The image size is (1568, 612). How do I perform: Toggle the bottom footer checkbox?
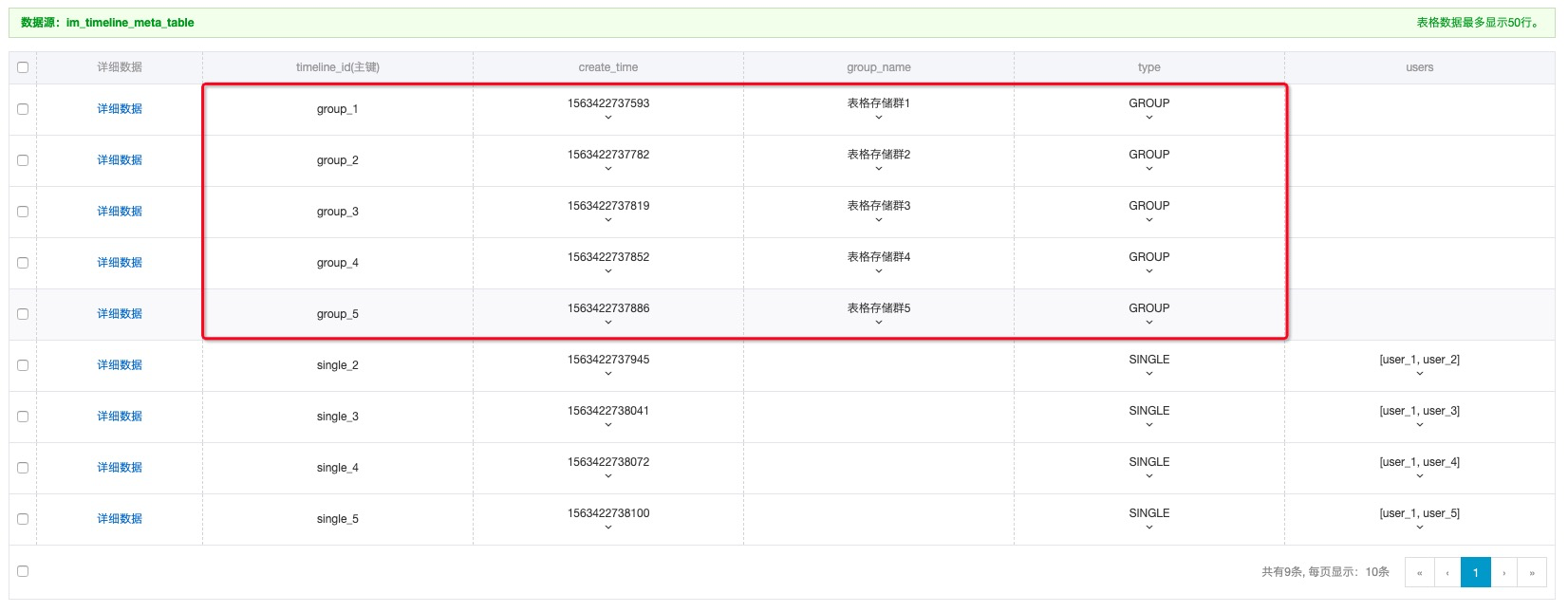point(23,571)
